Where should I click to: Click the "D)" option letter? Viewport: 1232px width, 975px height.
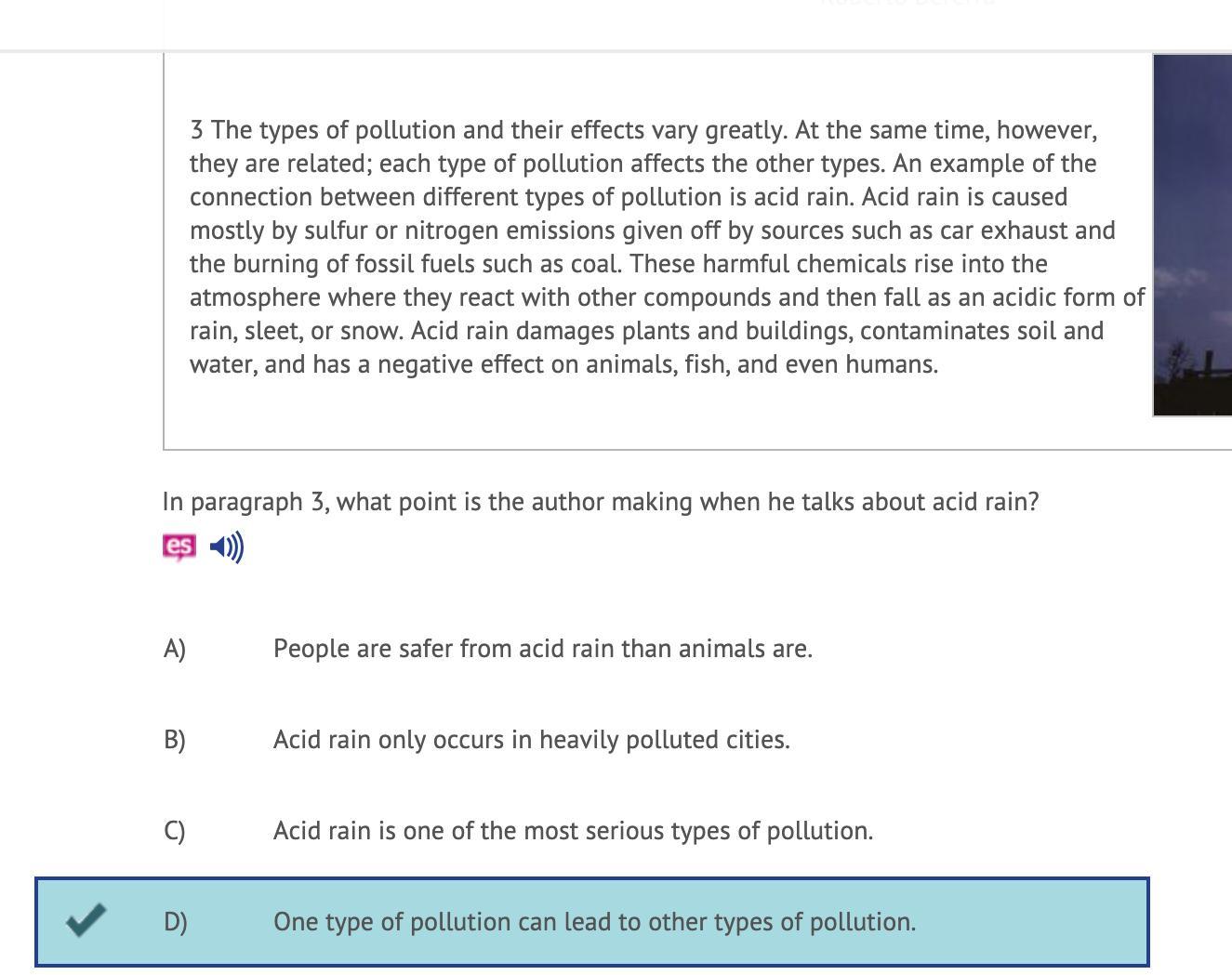[176, 921]
